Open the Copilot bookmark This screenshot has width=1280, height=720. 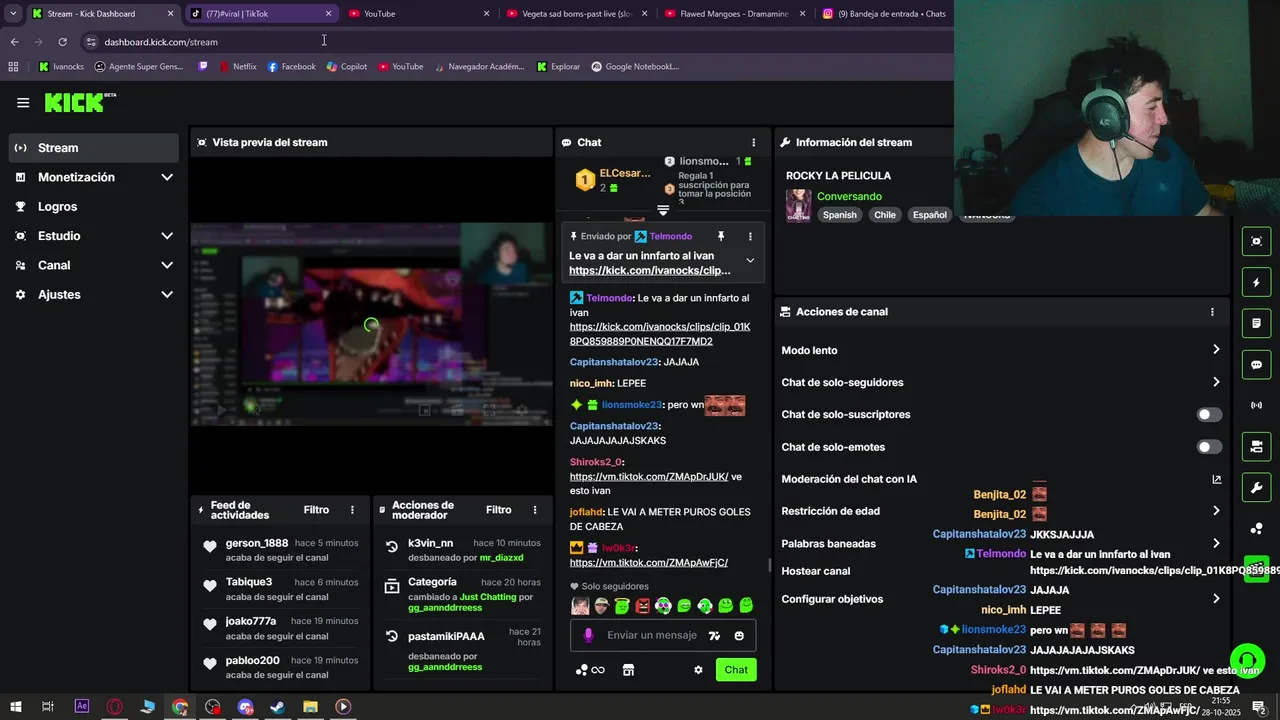347,67
